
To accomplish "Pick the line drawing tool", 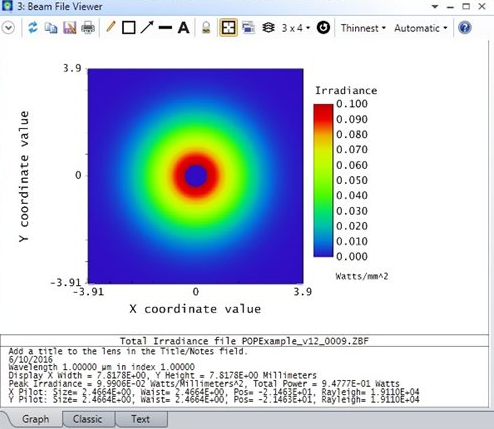I will tap(165, 28).
